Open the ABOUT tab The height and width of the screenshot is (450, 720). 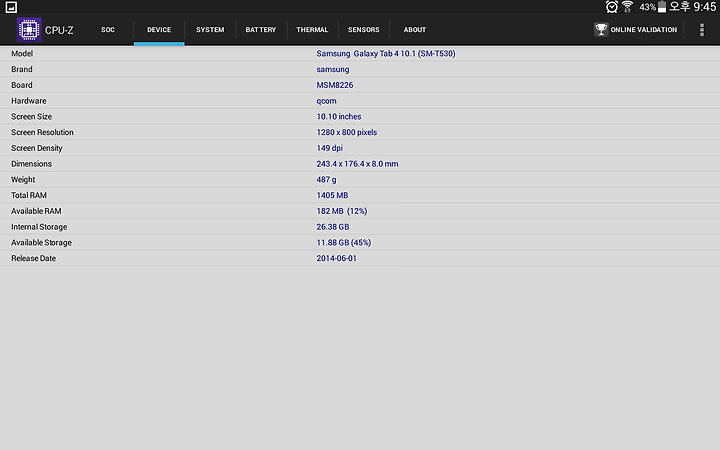415,30
